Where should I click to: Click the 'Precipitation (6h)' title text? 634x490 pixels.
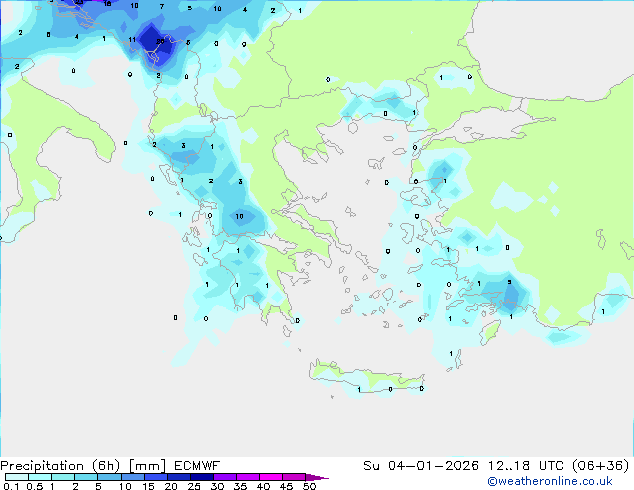60,466
